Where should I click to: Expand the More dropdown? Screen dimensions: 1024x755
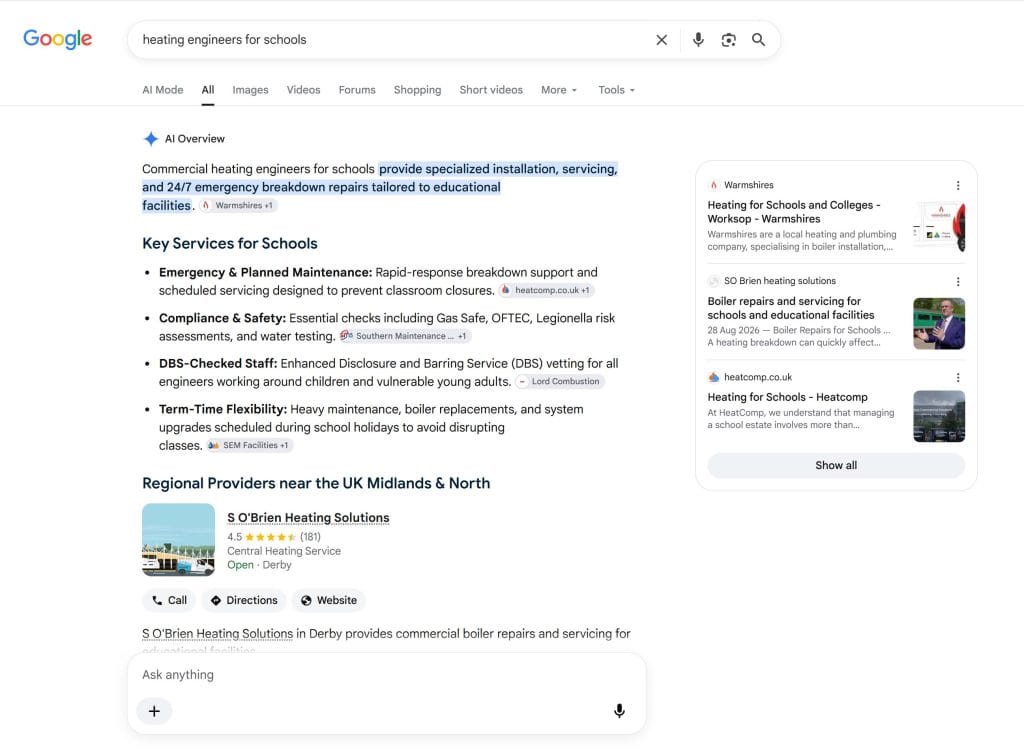point(558,90)
